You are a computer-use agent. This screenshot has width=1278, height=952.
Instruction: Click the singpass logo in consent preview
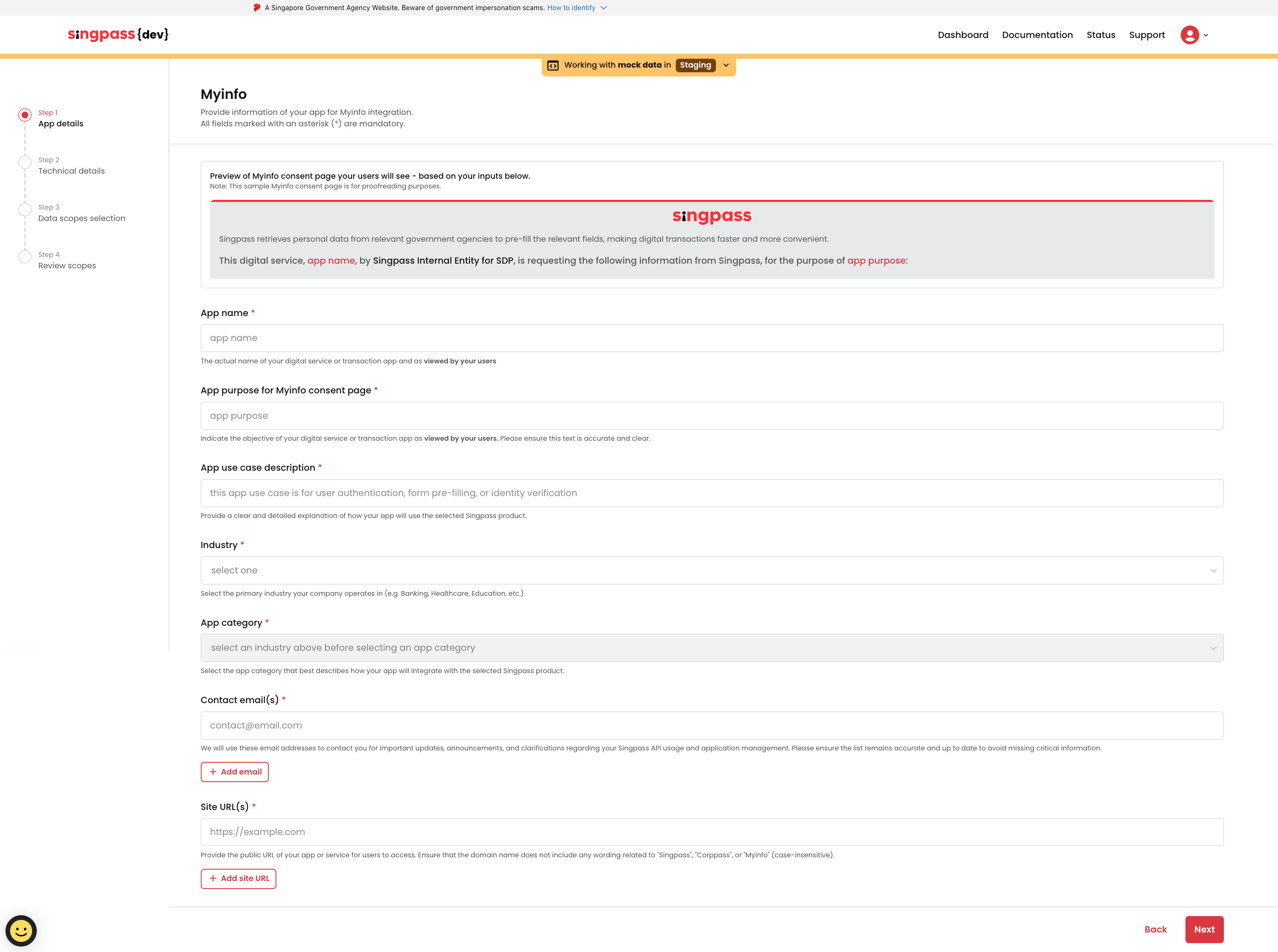coord(712,216)
